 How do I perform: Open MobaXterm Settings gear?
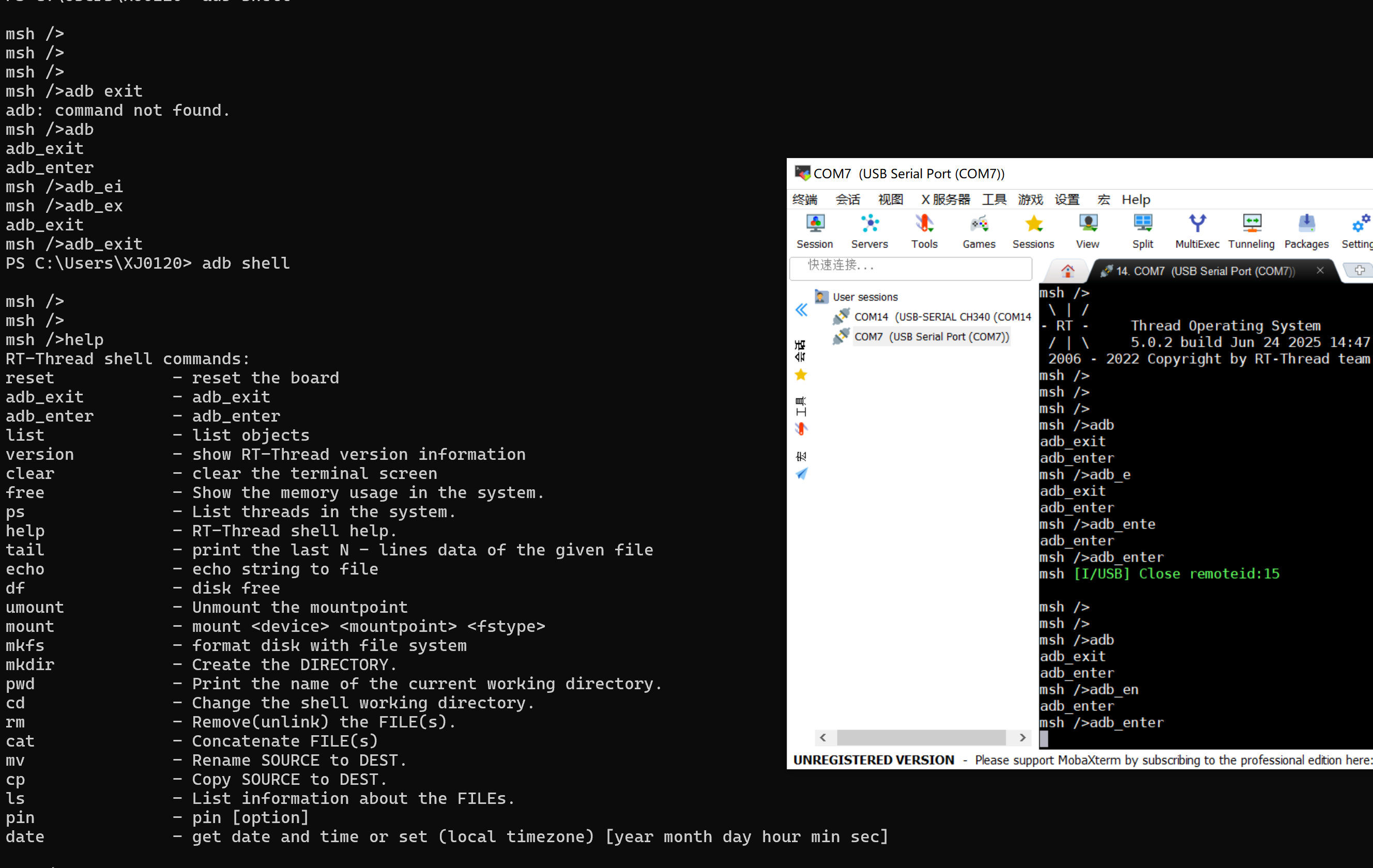1361,227
